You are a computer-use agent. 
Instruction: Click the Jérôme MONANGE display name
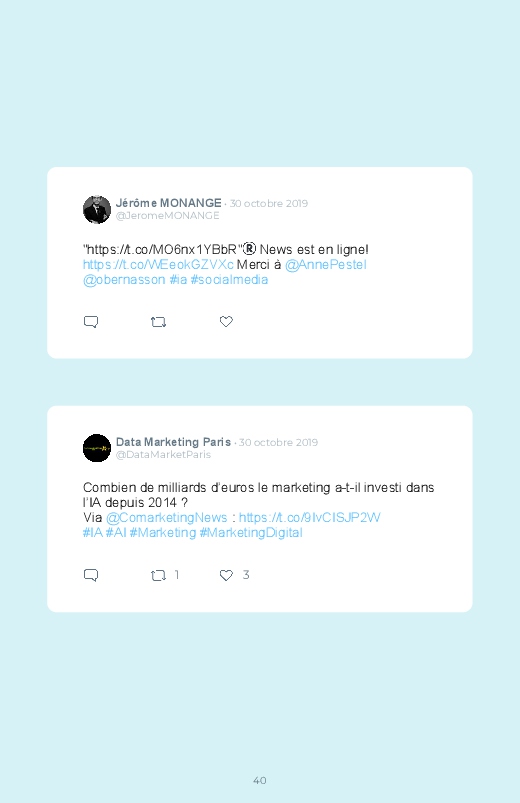[x=169, y=203]
